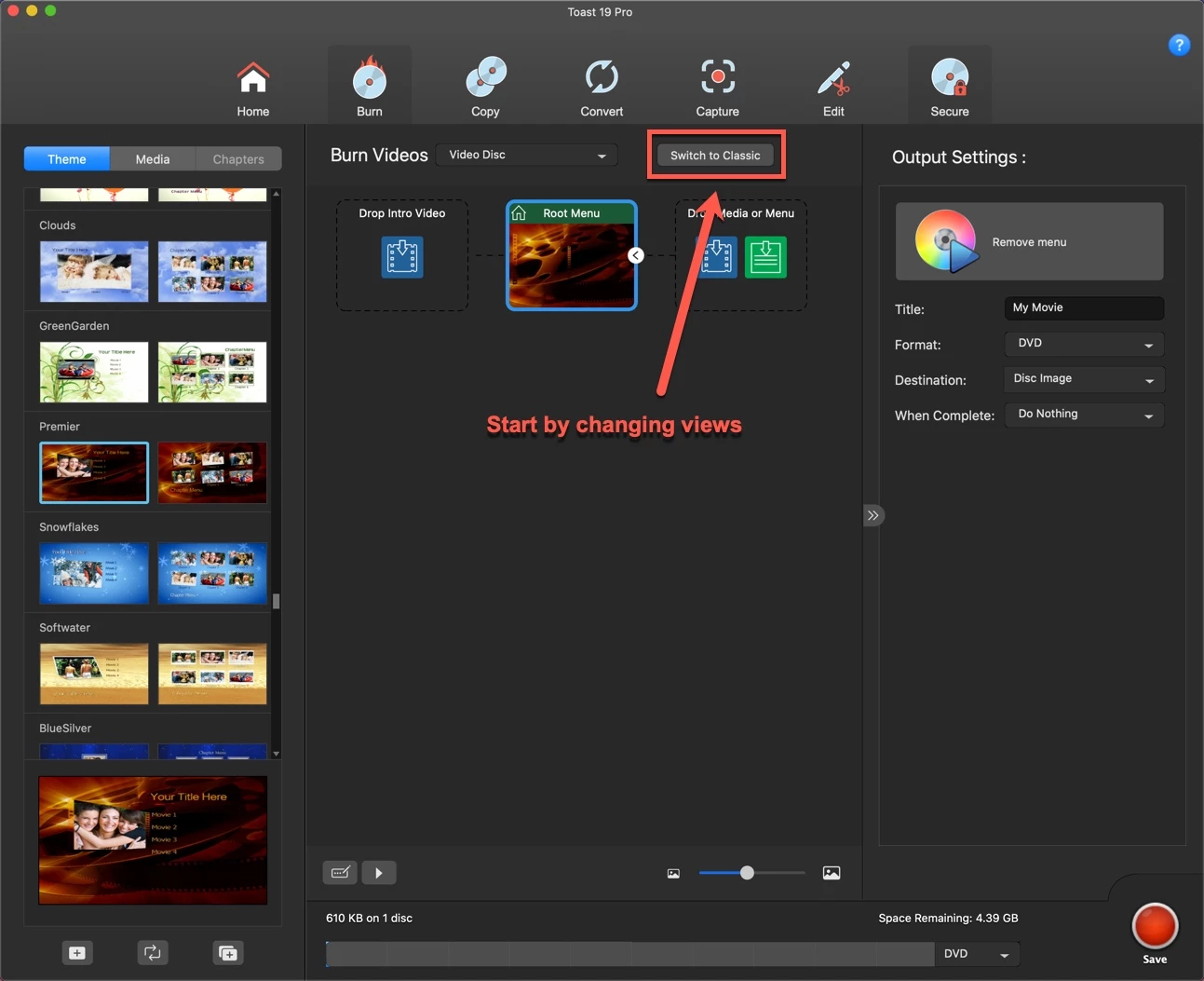Click the small thumbnail size icon

(673, 874)
